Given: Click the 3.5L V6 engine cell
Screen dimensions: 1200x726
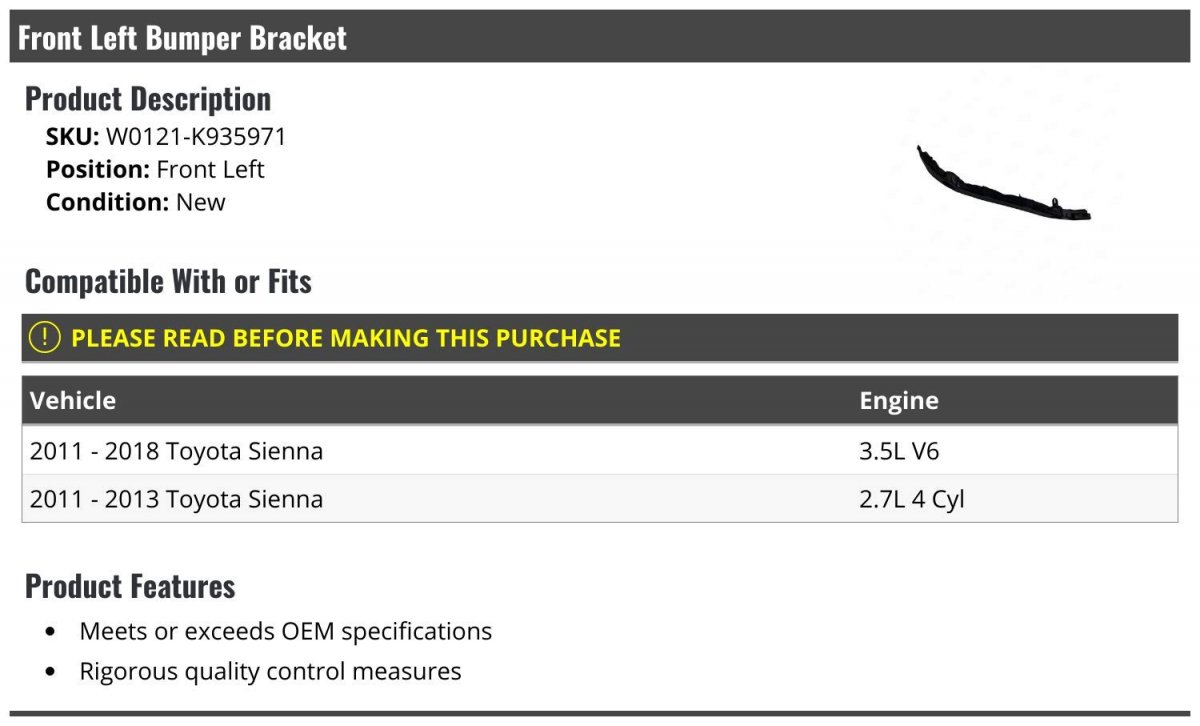Looking at the screenshot, I should pos(899,451).
